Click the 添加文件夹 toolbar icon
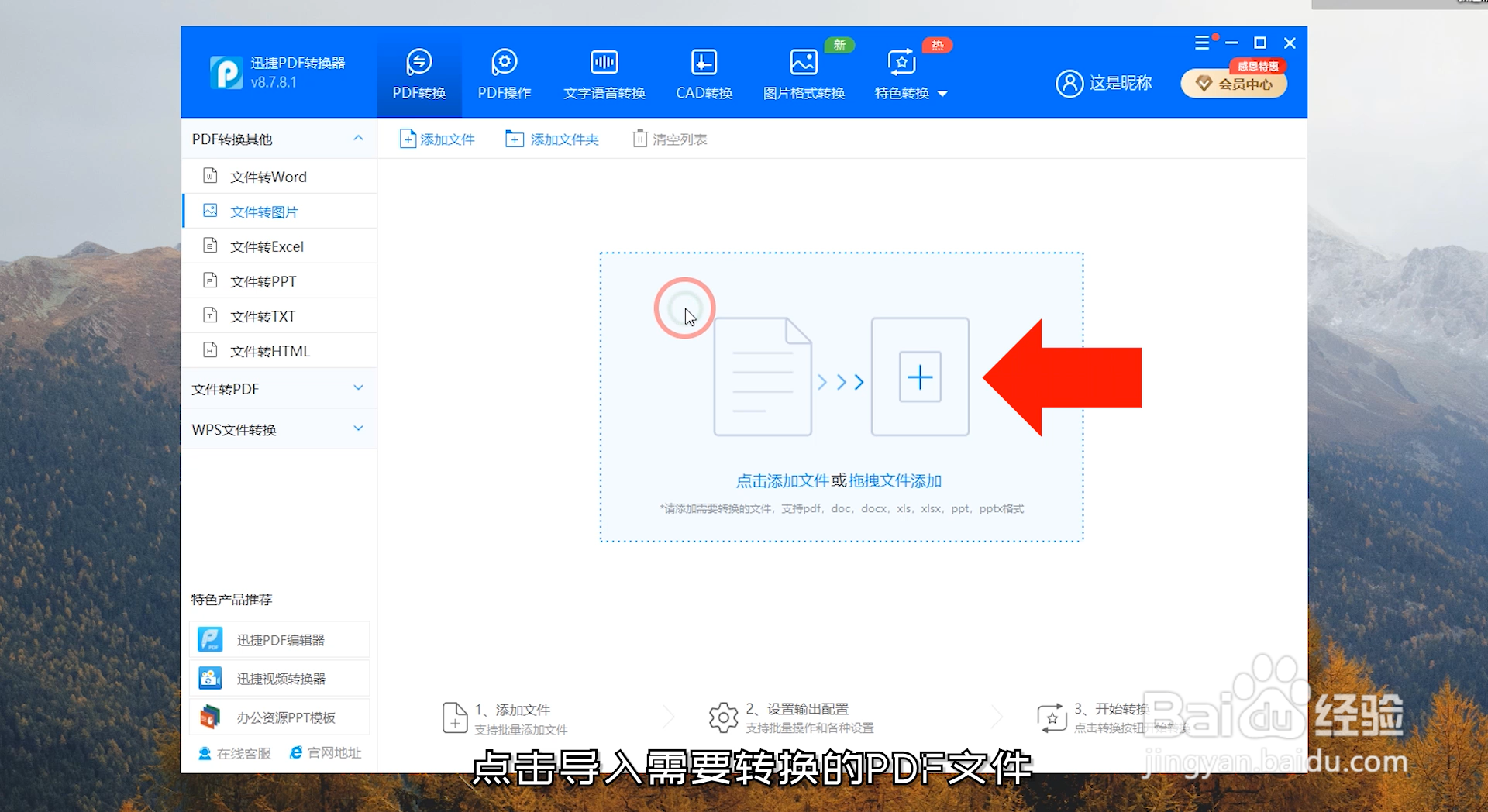Viewport: 1488px width, 812px height. 552,139
